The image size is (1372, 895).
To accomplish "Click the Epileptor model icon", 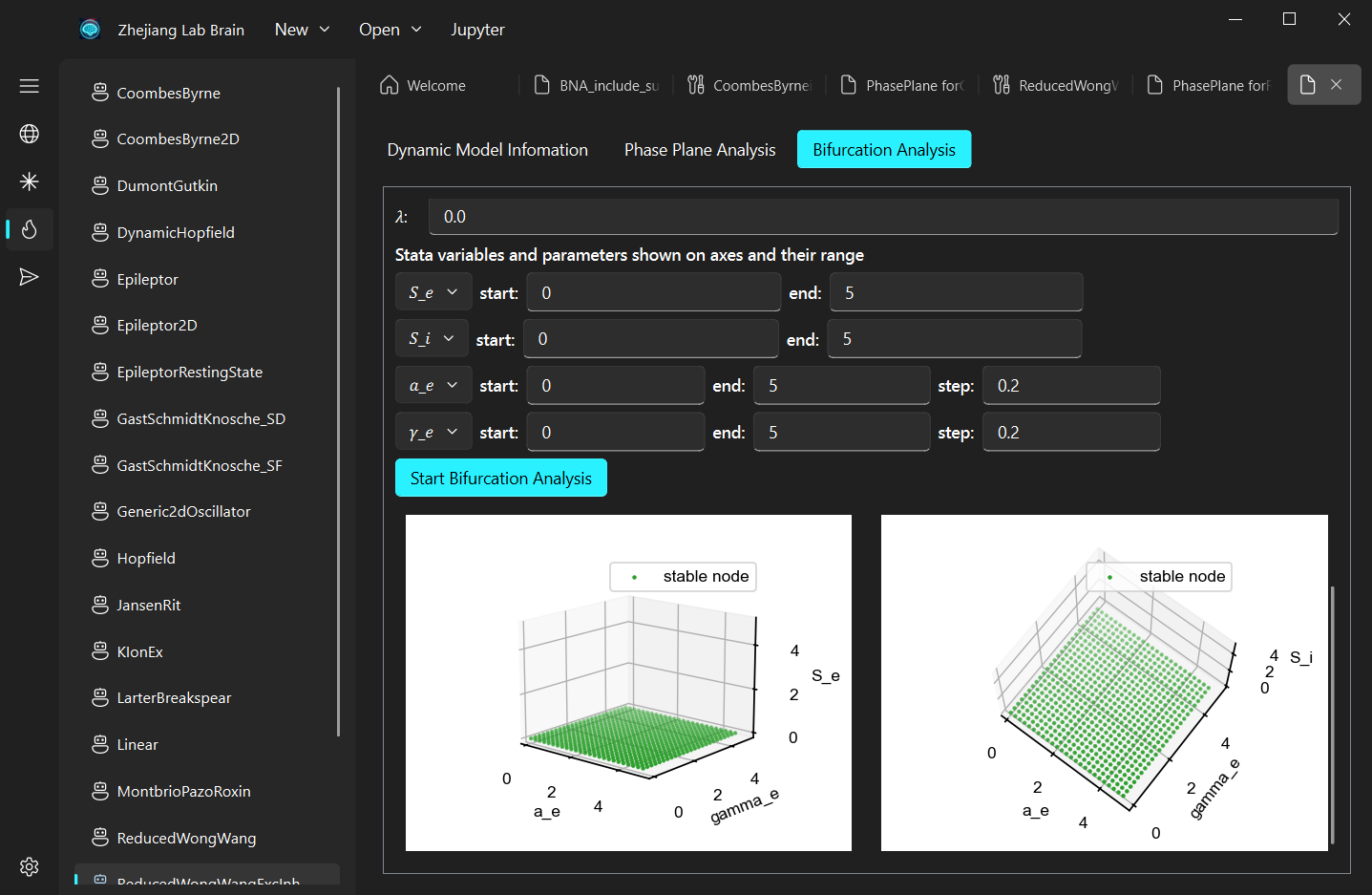I will point(100,279).
